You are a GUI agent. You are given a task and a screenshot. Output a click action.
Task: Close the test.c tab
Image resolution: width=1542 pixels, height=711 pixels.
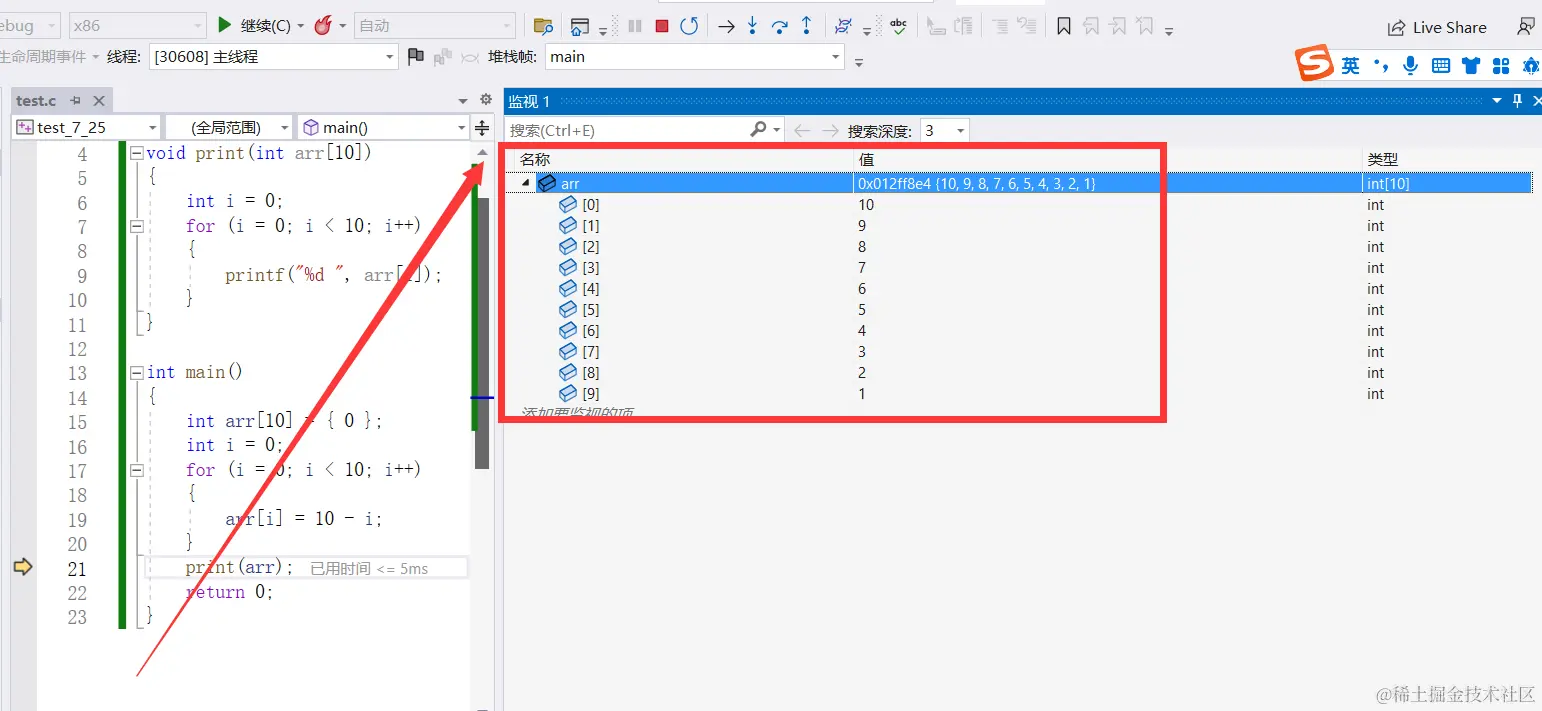click(x=99, y=101)
